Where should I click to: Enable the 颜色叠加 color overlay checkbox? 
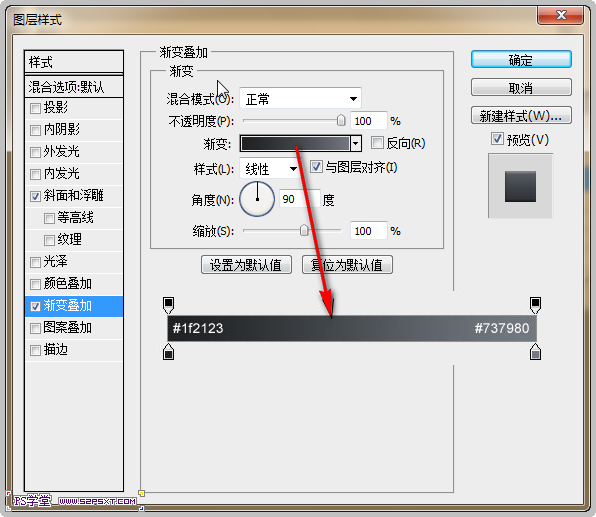[35, 284]
